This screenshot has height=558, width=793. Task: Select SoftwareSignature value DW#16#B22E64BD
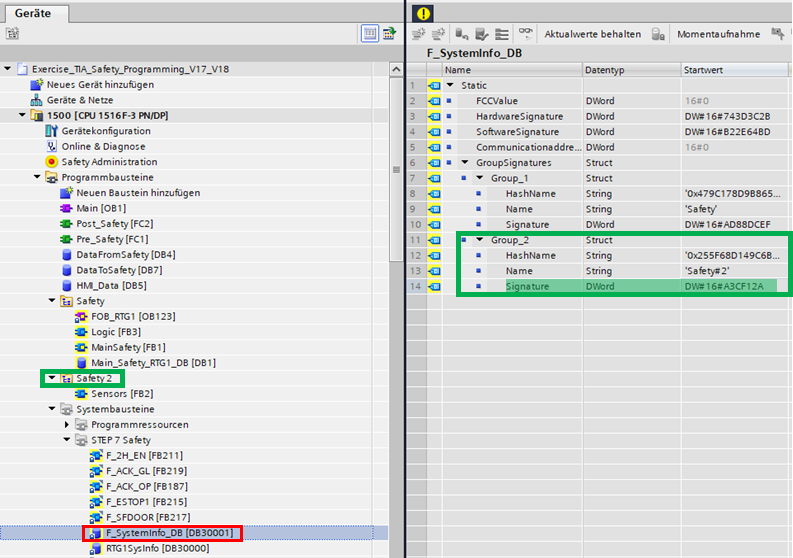[x=727, y=132]
